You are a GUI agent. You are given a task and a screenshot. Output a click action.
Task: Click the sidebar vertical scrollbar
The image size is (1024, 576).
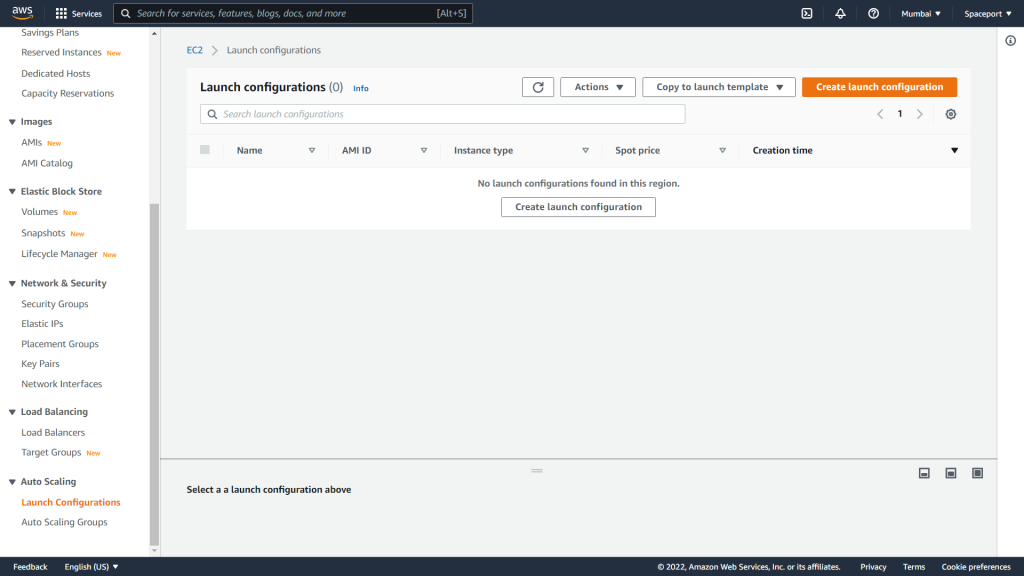[x=154, y=374]
